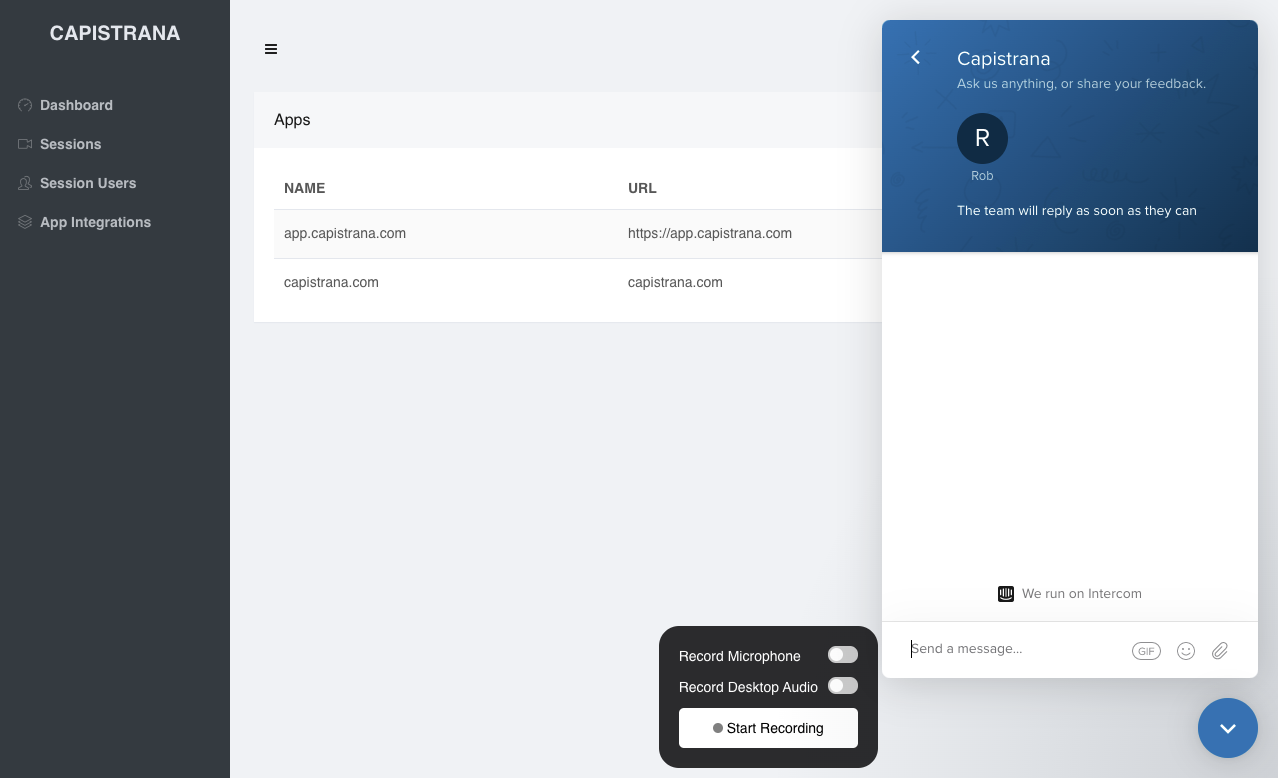Open Dashboard in the sidebar

76,105
